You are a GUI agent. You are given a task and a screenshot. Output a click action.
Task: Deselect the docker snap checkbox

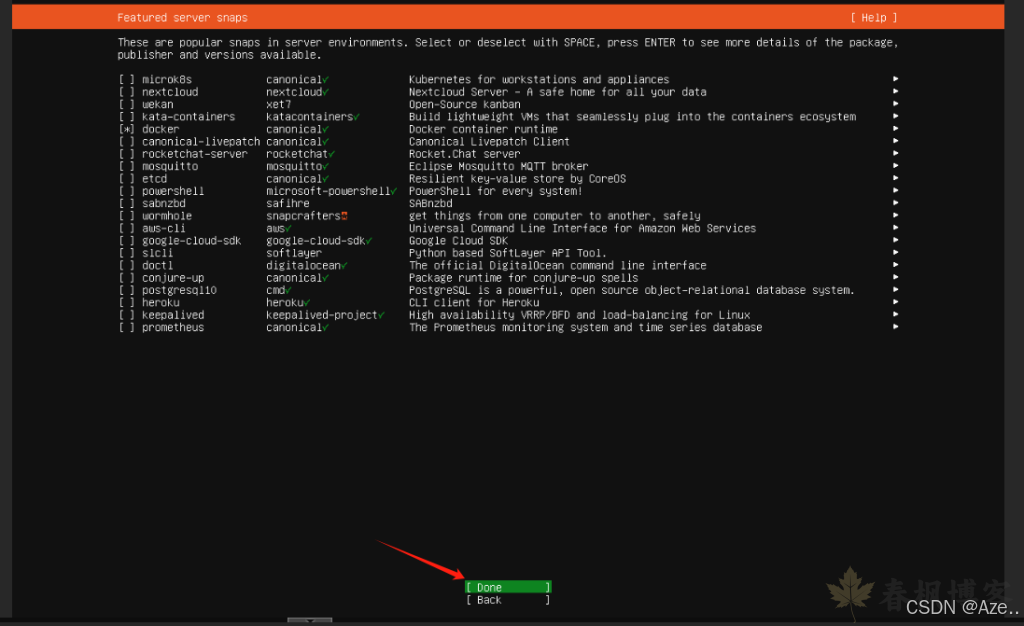(127, 129)
